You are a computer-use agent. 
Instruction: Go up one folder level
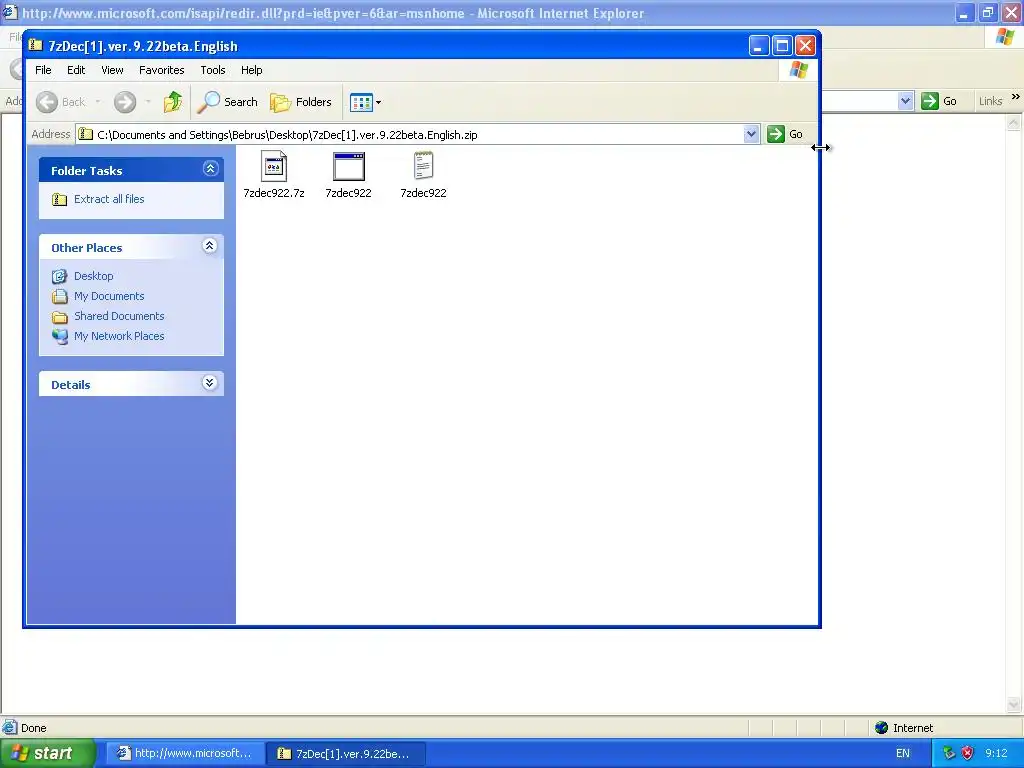tap(173, 102)
